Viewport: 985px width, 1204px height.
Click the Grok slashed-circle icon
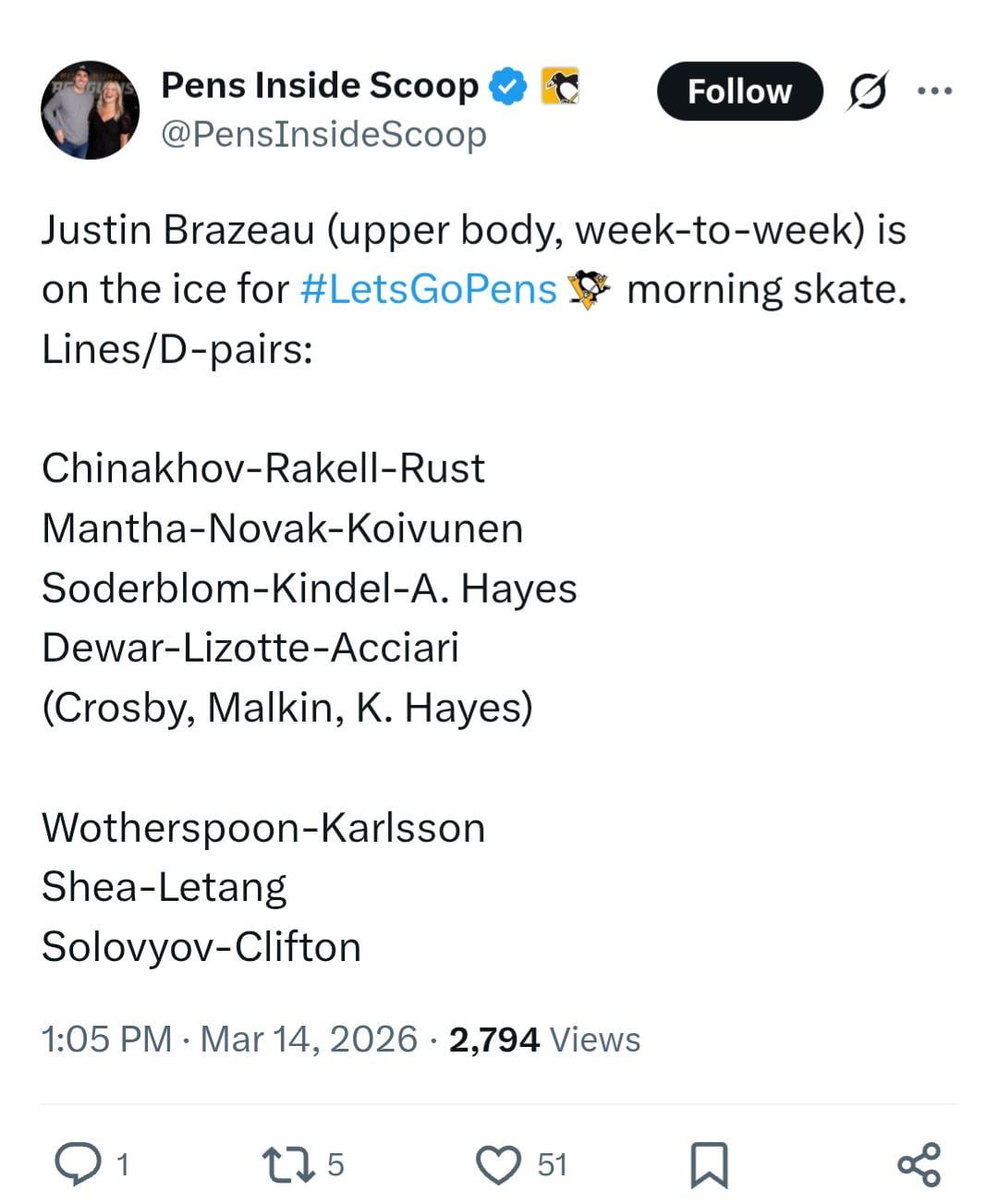[x=868, y=91]
